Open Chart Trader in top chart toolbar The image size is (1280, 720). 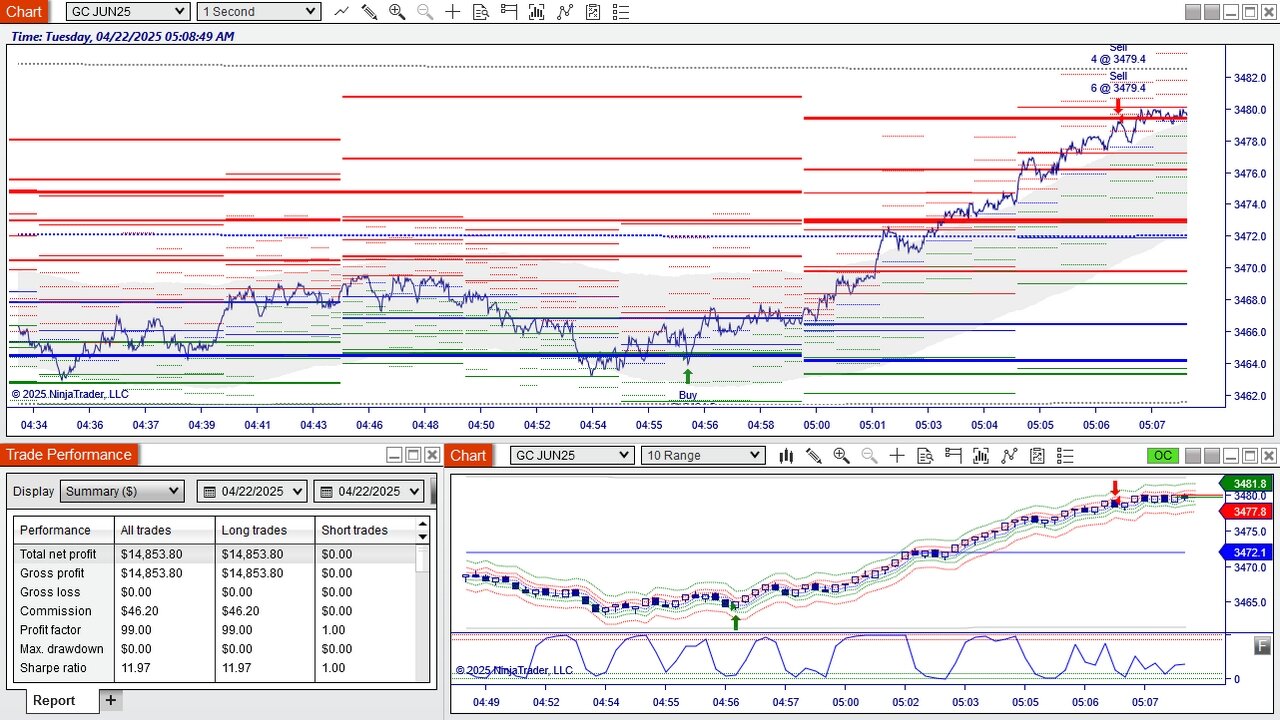[x=509, y=12]
